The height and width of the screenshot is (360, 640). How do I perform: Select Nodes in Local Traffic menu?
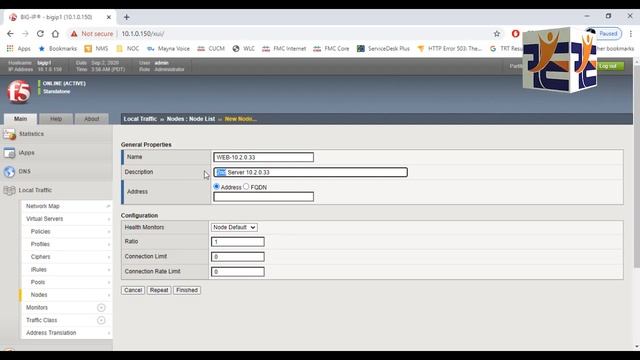click(39, 295)
